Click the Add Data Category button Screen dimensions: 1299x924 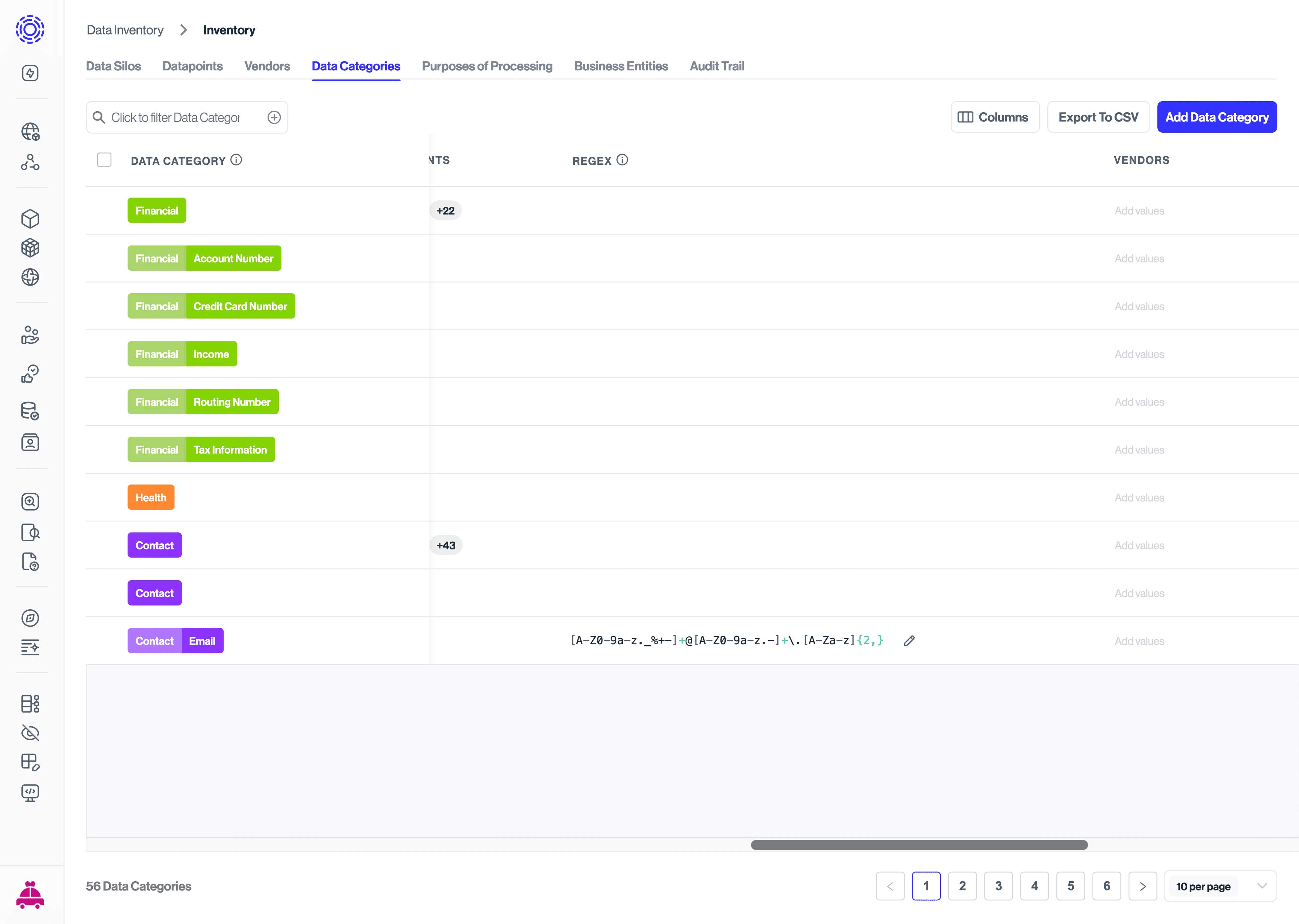point(1216,117)
